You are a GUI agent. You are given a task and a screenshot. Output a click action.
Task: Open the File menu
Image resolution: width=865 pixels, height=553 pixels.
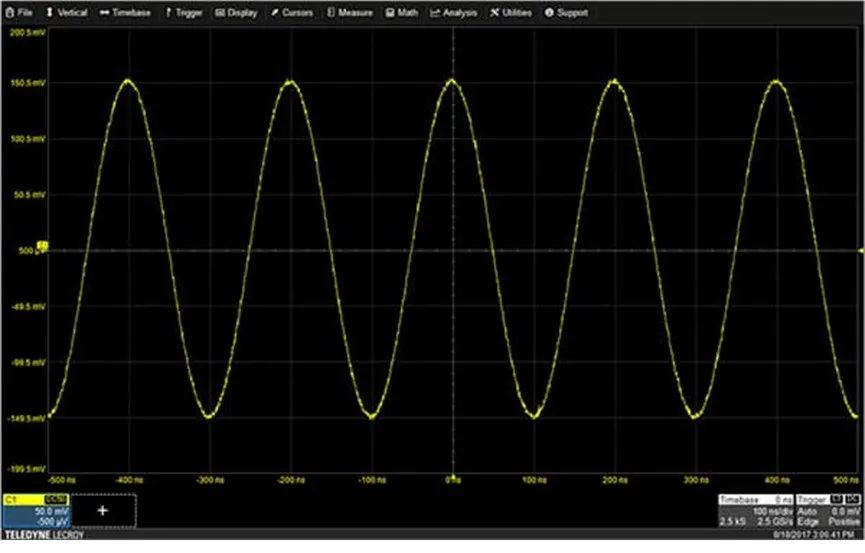[19, 13]
